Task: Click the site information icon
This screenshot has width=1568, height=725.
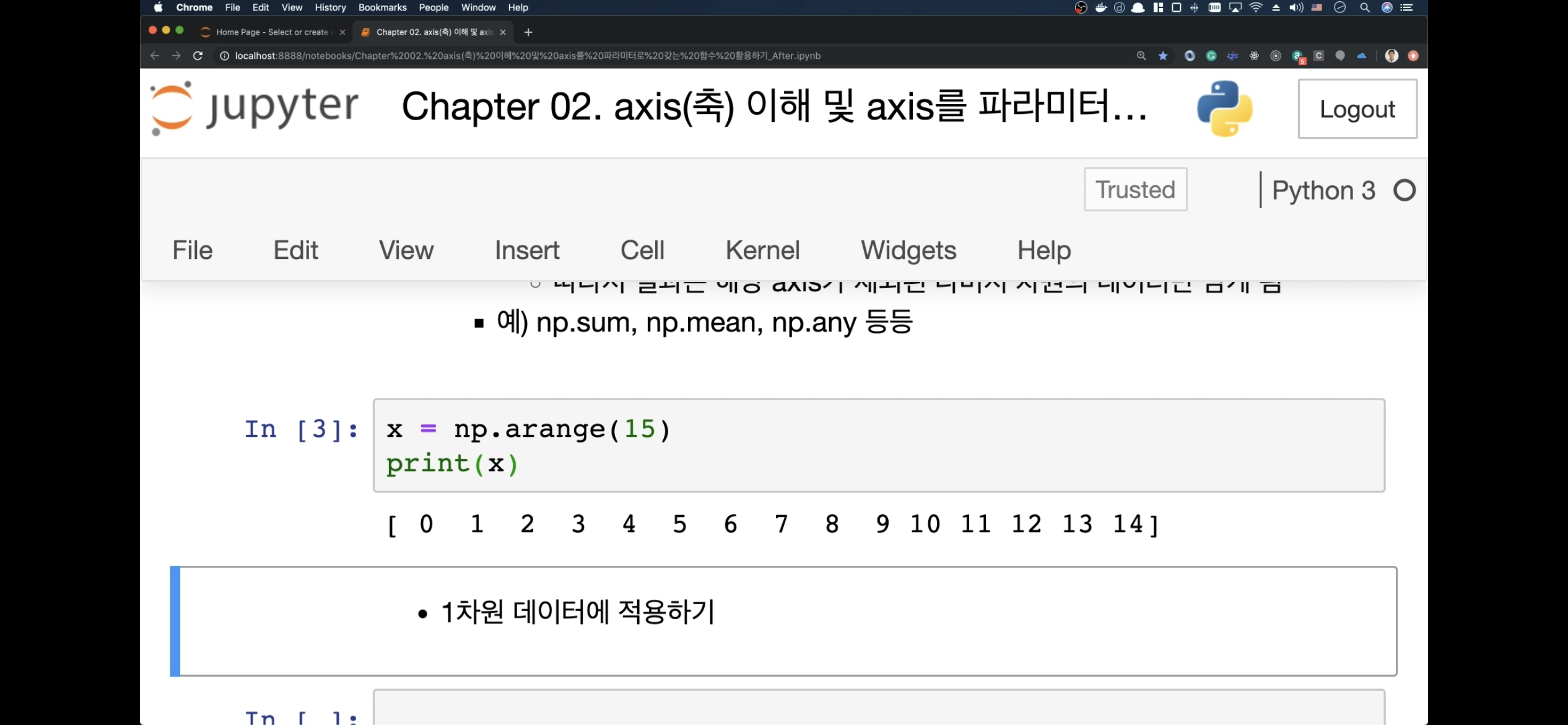Action: 224,56
